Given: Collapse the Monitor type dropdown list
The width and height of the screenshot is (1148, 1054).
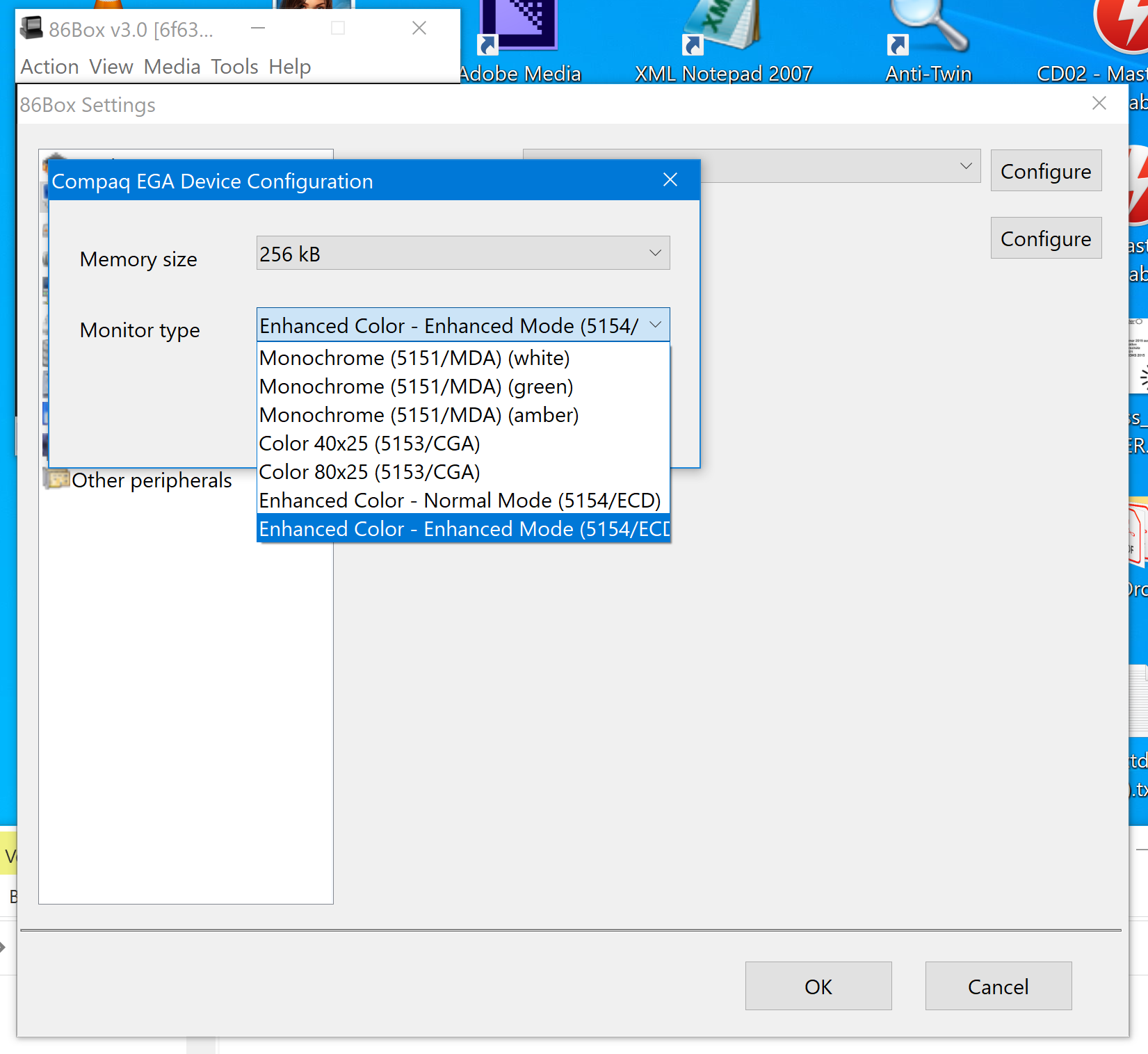Looking at the screenshot, I should (x=654, y=325).
